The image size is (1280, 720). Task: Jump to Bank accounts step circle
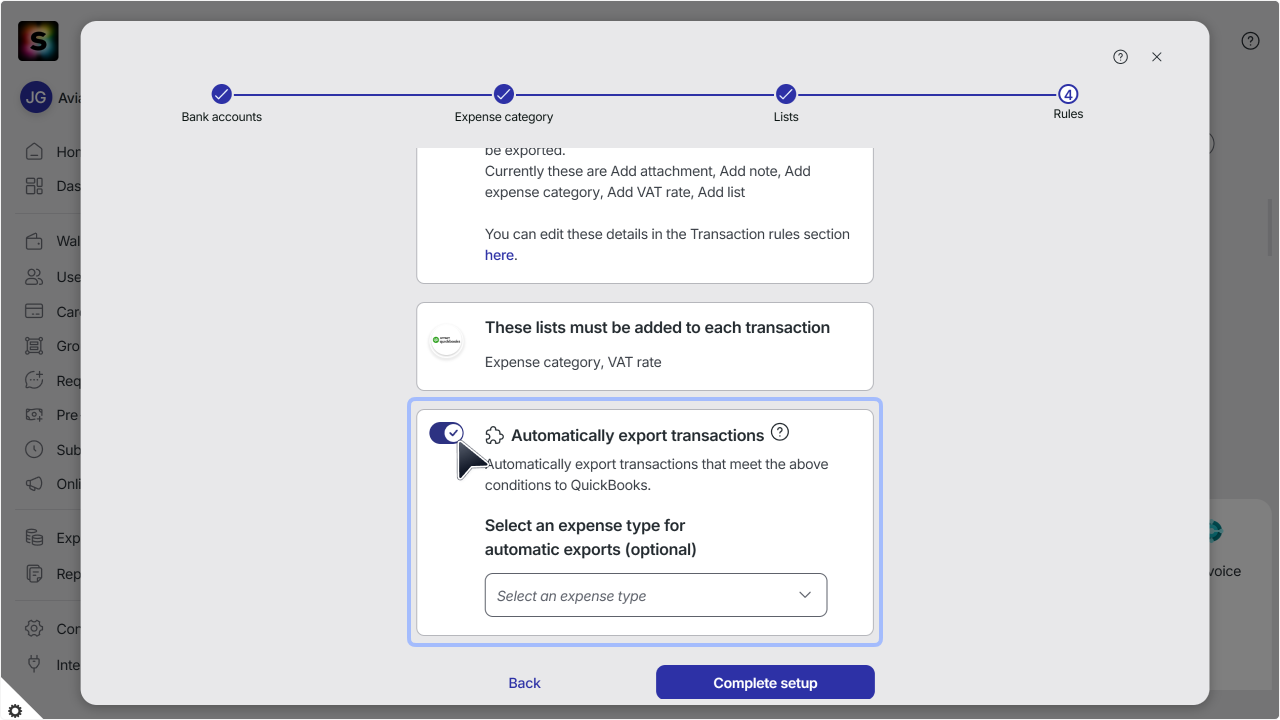click(x=222, y=94)
